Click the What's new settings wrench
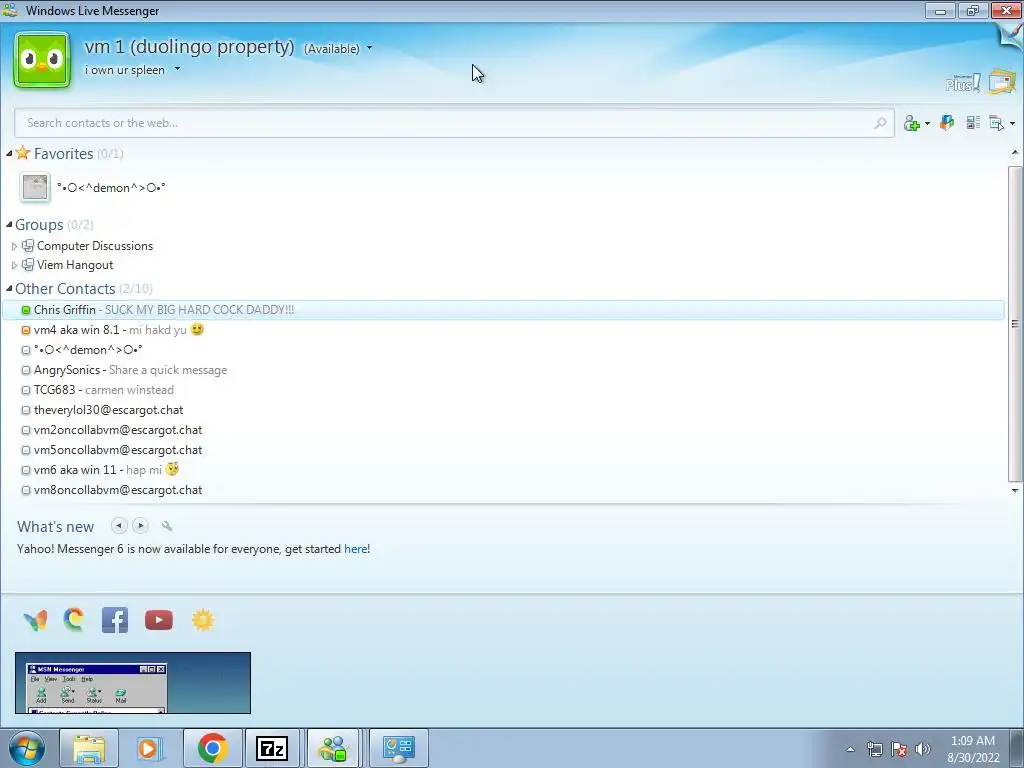Screen dimensions: 1024x768 (167, 526)
